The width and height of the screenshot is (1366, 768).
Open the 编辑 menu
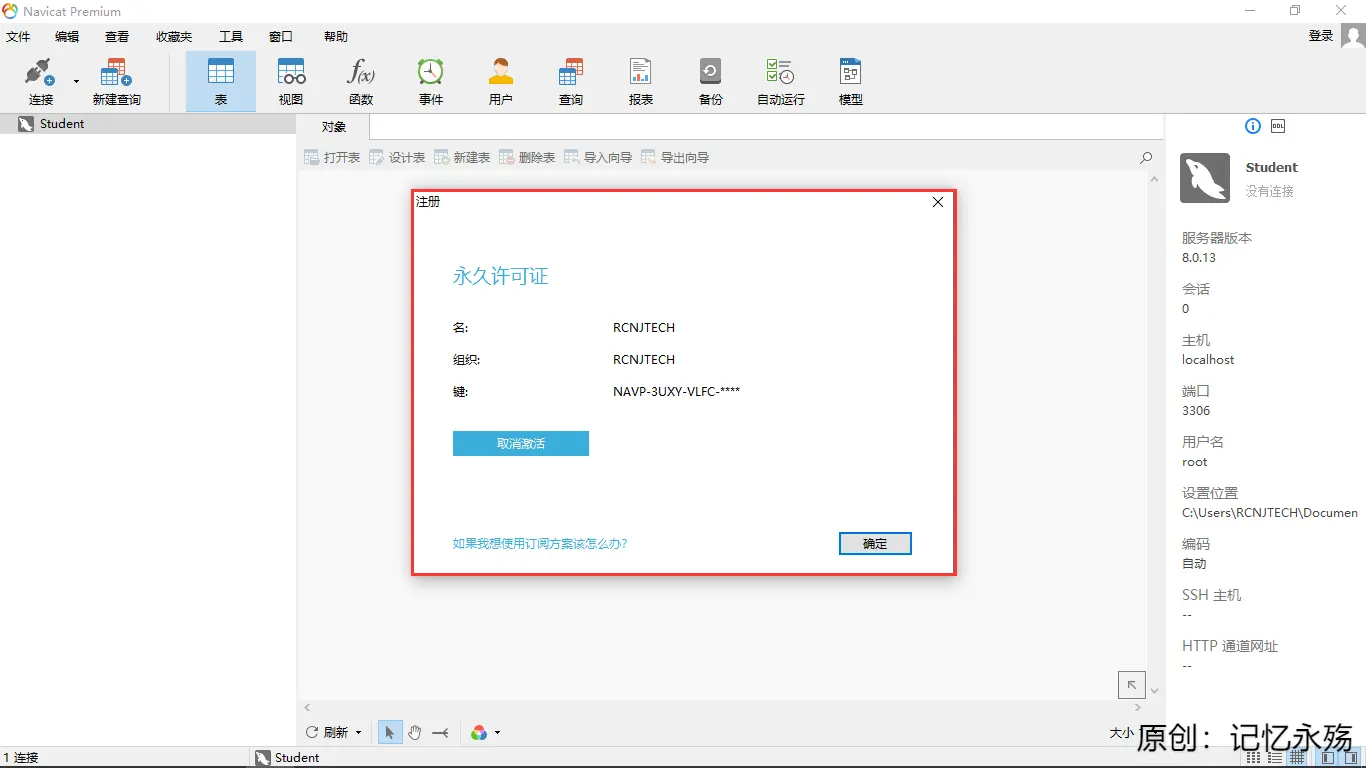pyautogui.click(x=67, y=37)
